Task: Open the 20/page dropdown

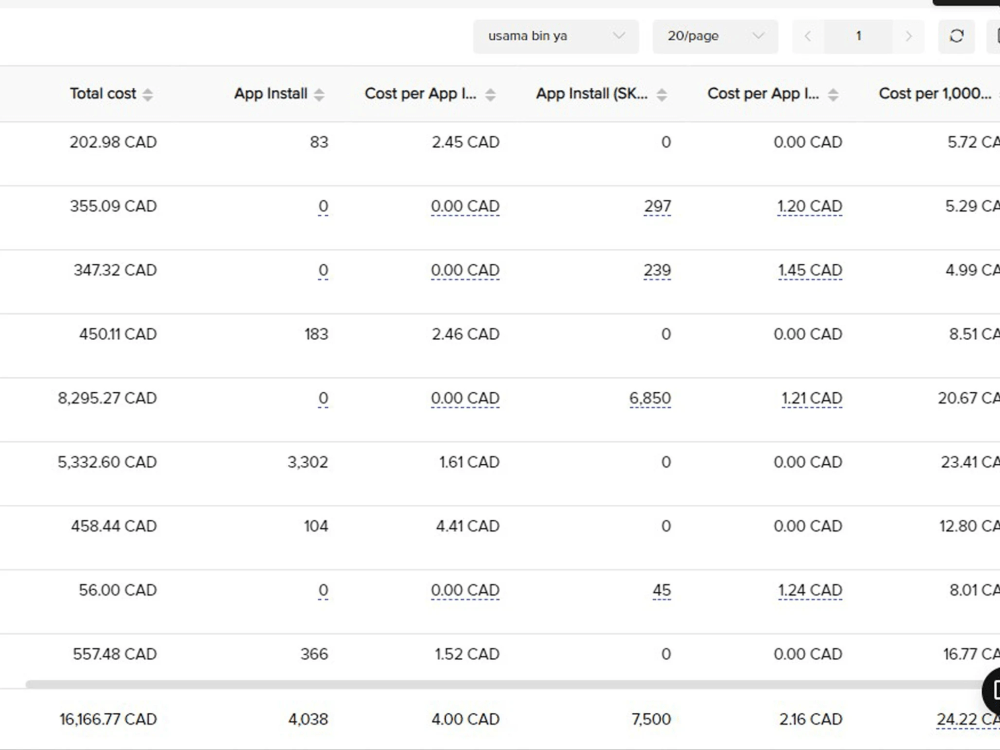Action: [715, 36]
